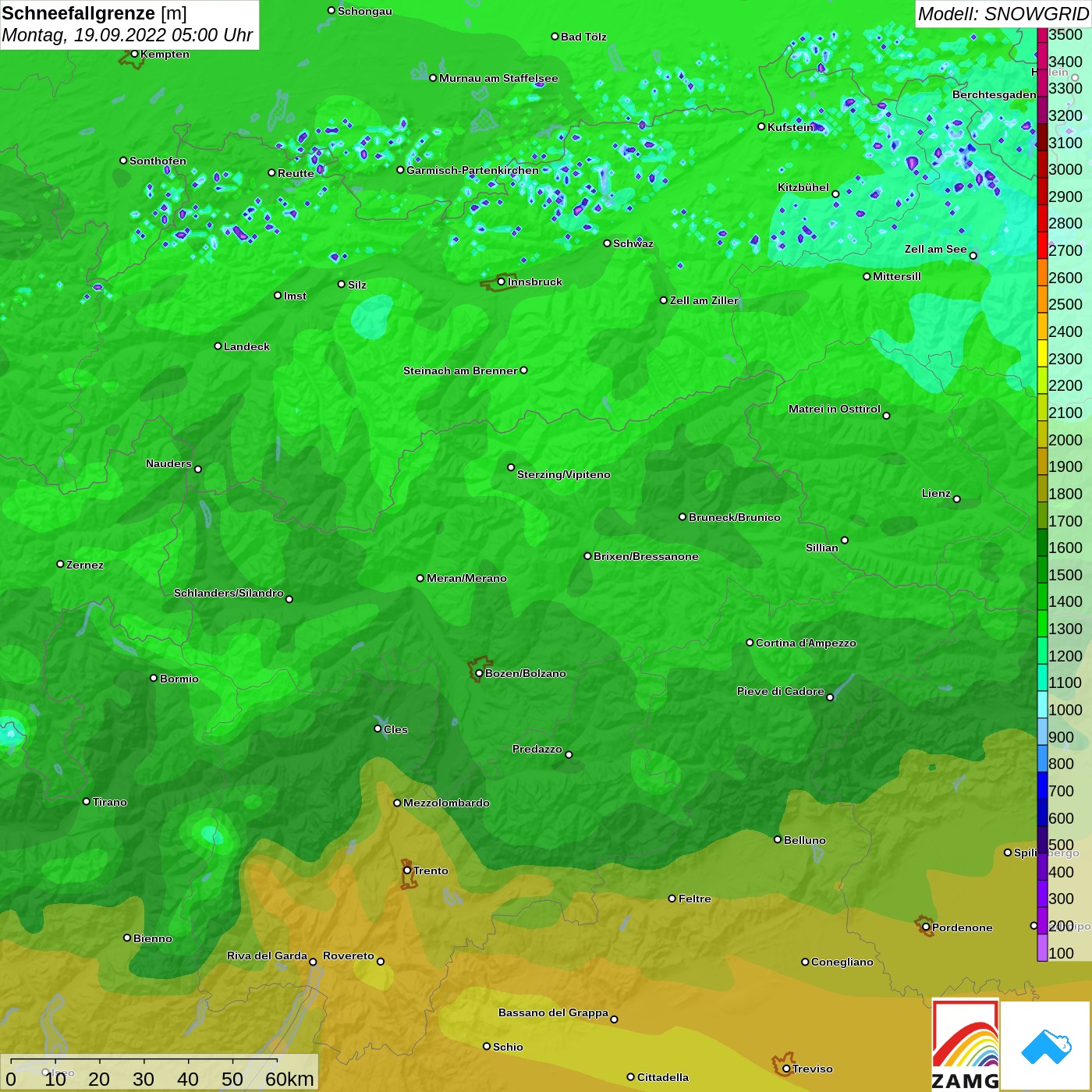
Task: Select the Schwaz marker dot
Action: (607, 243)
